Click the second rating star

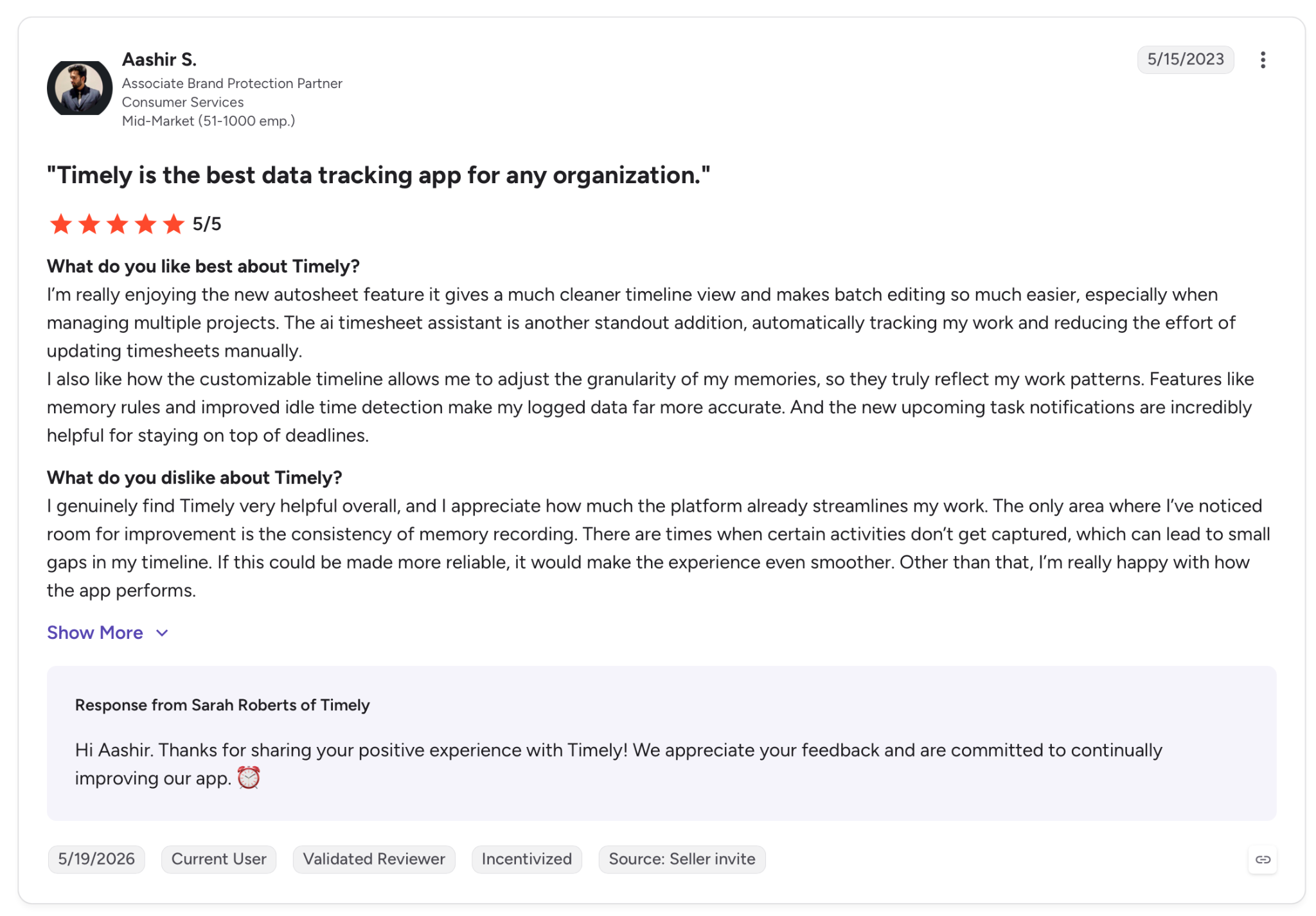coord(89,224)
